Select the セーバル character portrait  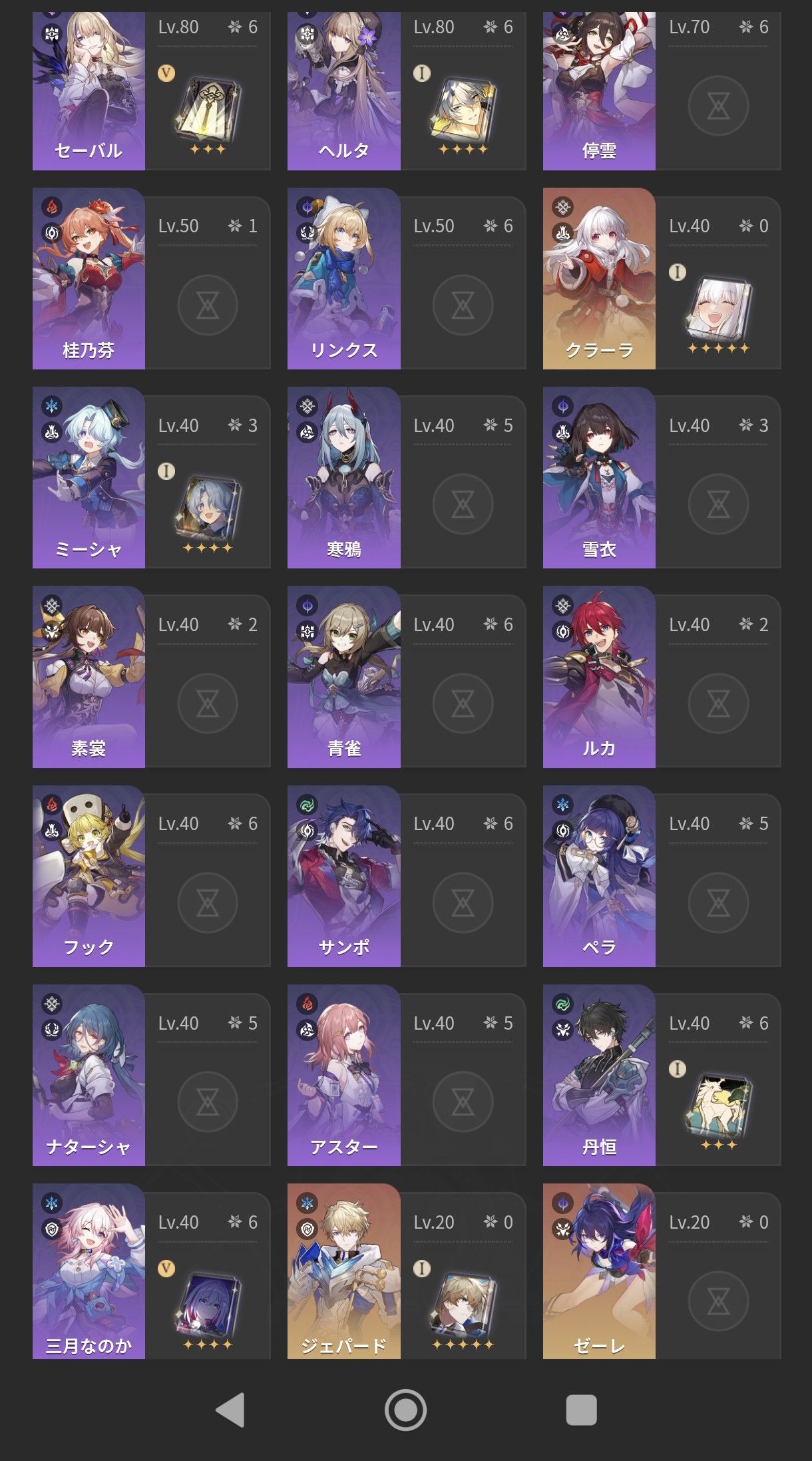coord(89,91)
